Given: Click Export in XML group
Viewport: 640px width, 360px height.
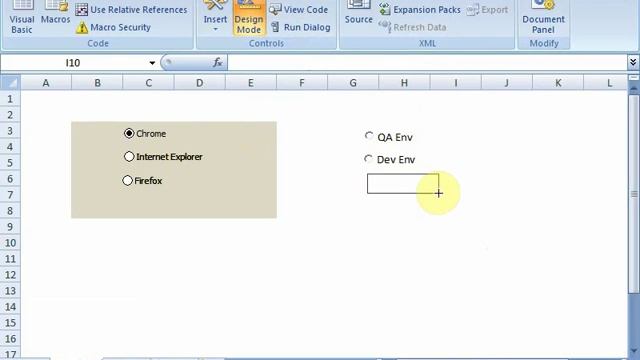Looking at the screenshot, I should [487, 9].
